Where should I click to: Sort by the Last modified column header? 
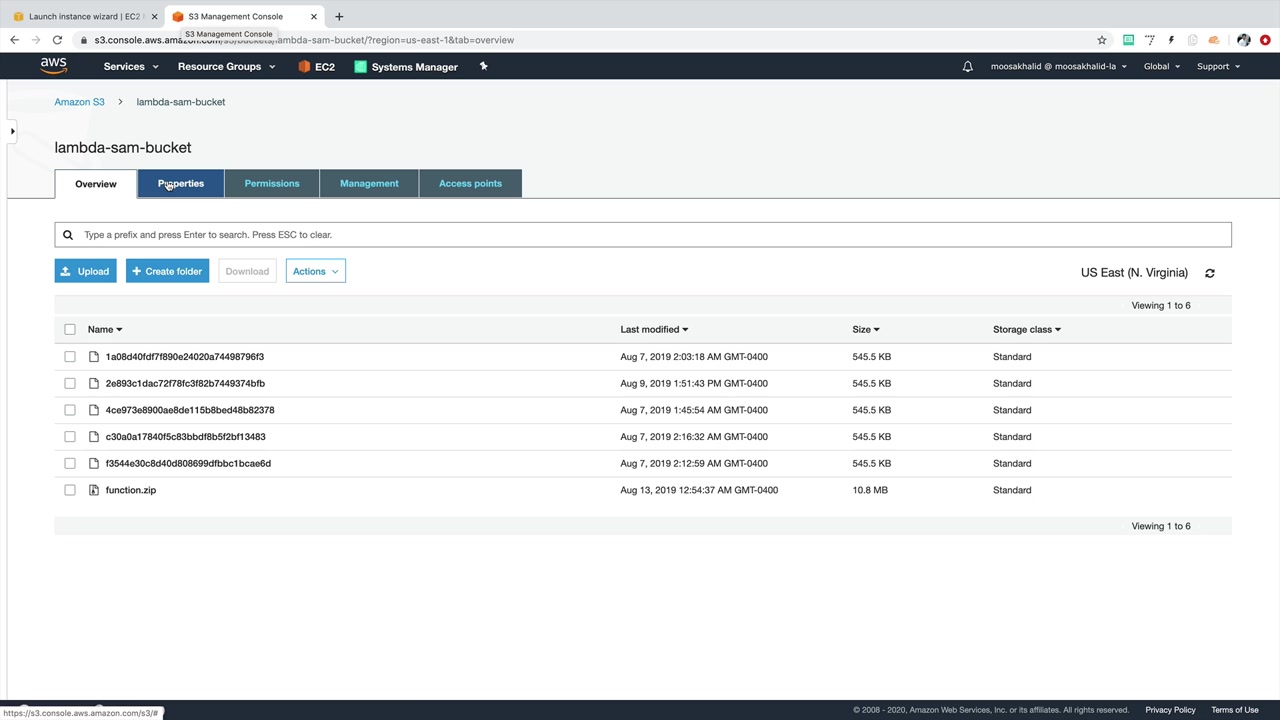(x=654, y=329)
